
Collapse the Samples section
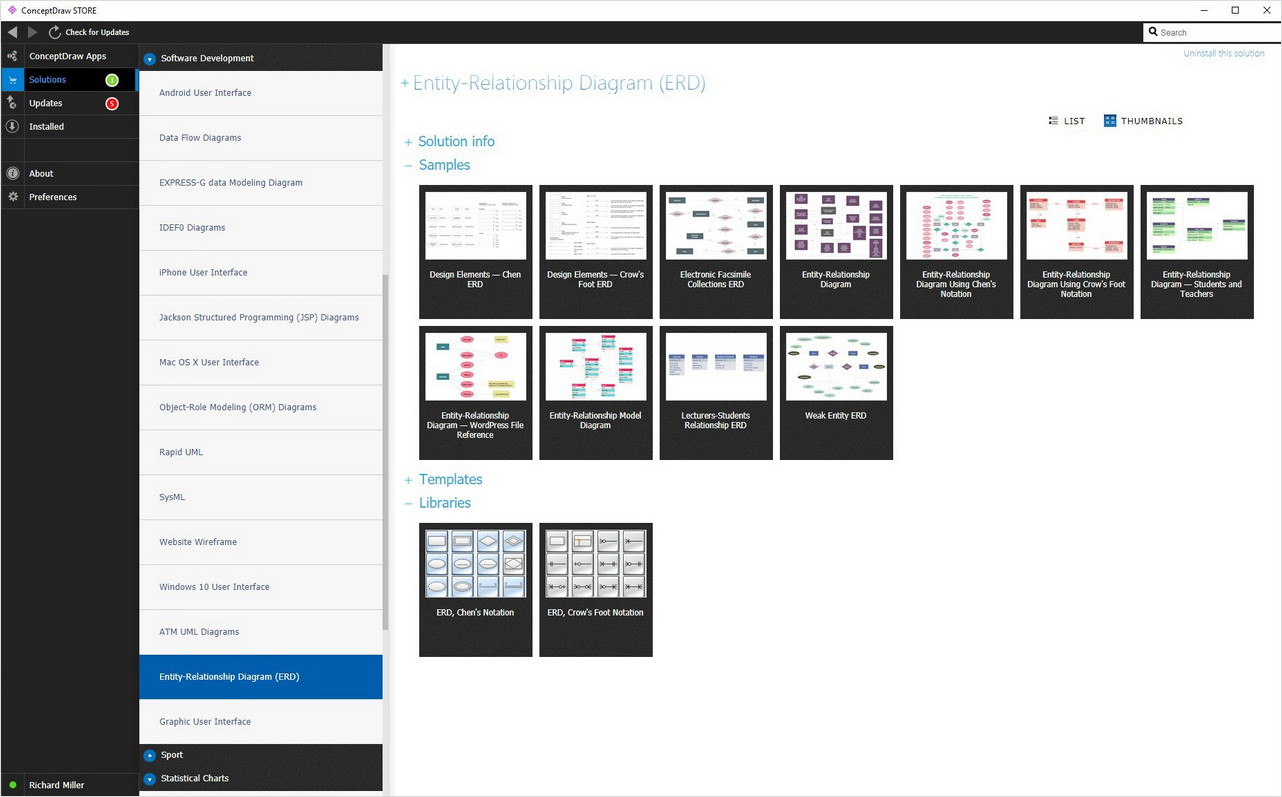[x=437, y=166]
